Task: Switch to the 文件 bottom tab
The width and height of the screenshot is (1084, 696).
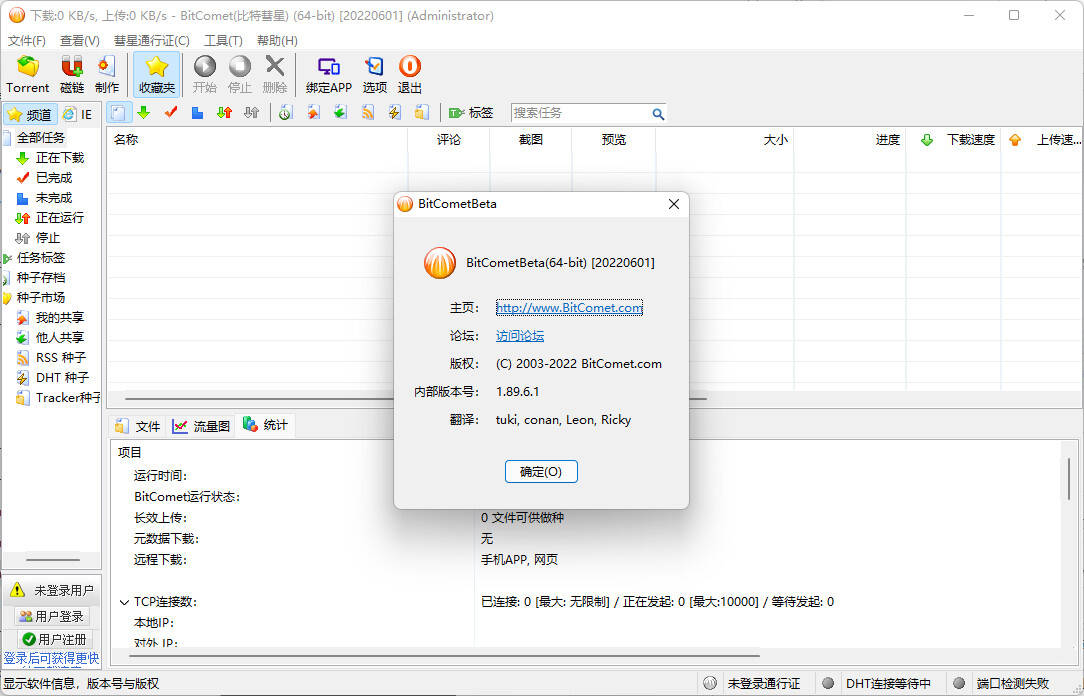Action: tap(138, 426)
